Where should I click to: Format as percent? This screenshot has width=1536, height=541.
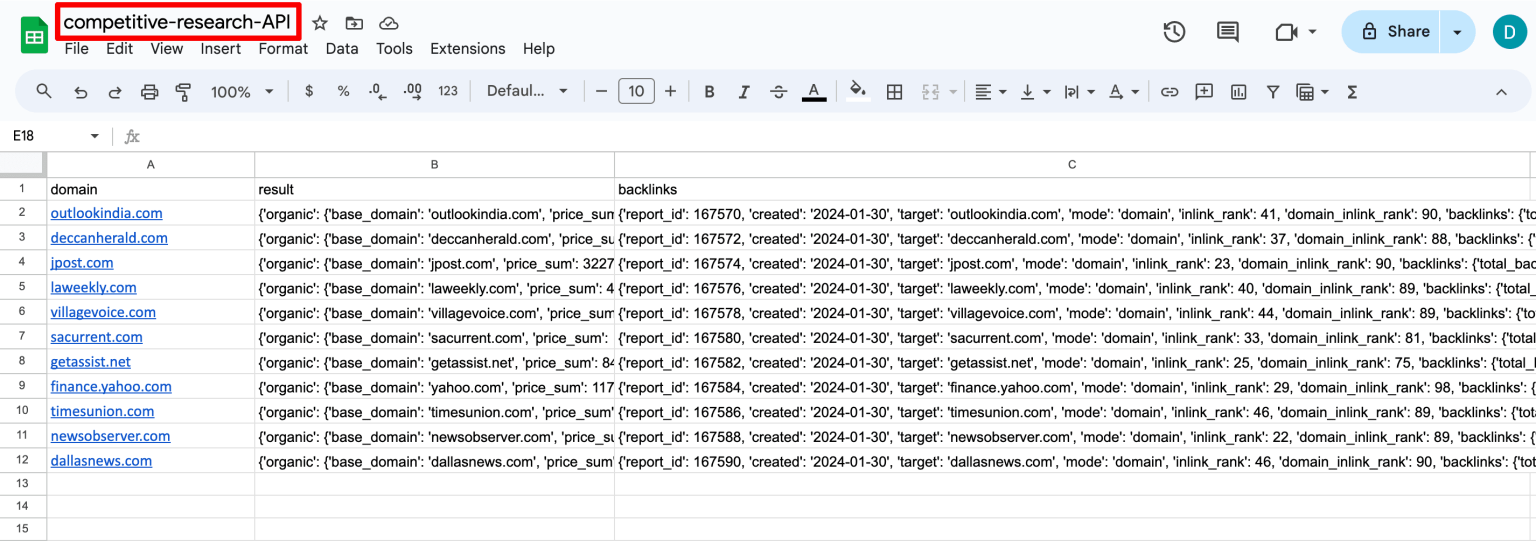coord(343,91)
